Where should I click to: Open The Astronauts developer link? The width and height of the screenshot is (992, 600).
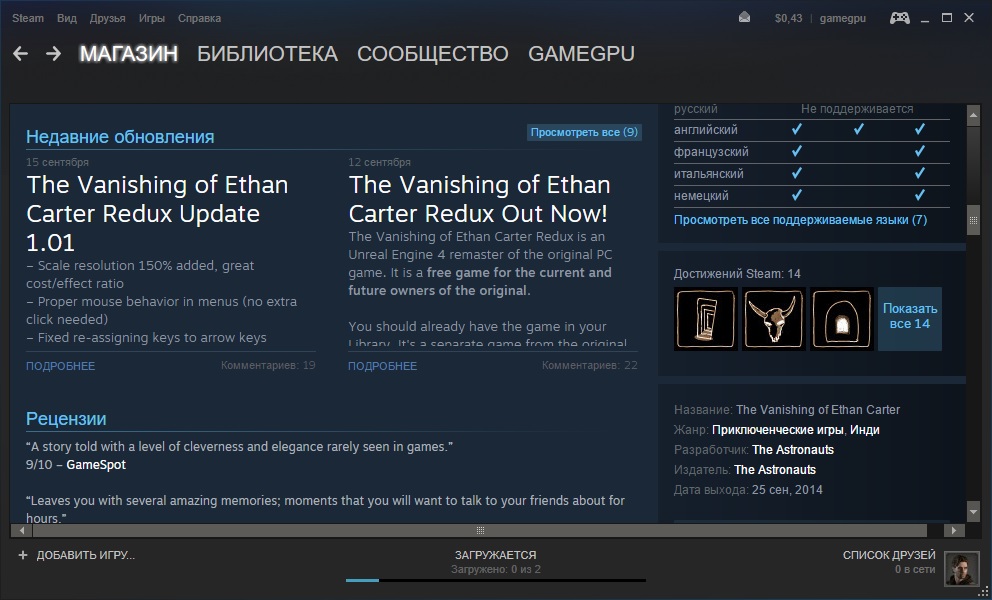(793, 450)
